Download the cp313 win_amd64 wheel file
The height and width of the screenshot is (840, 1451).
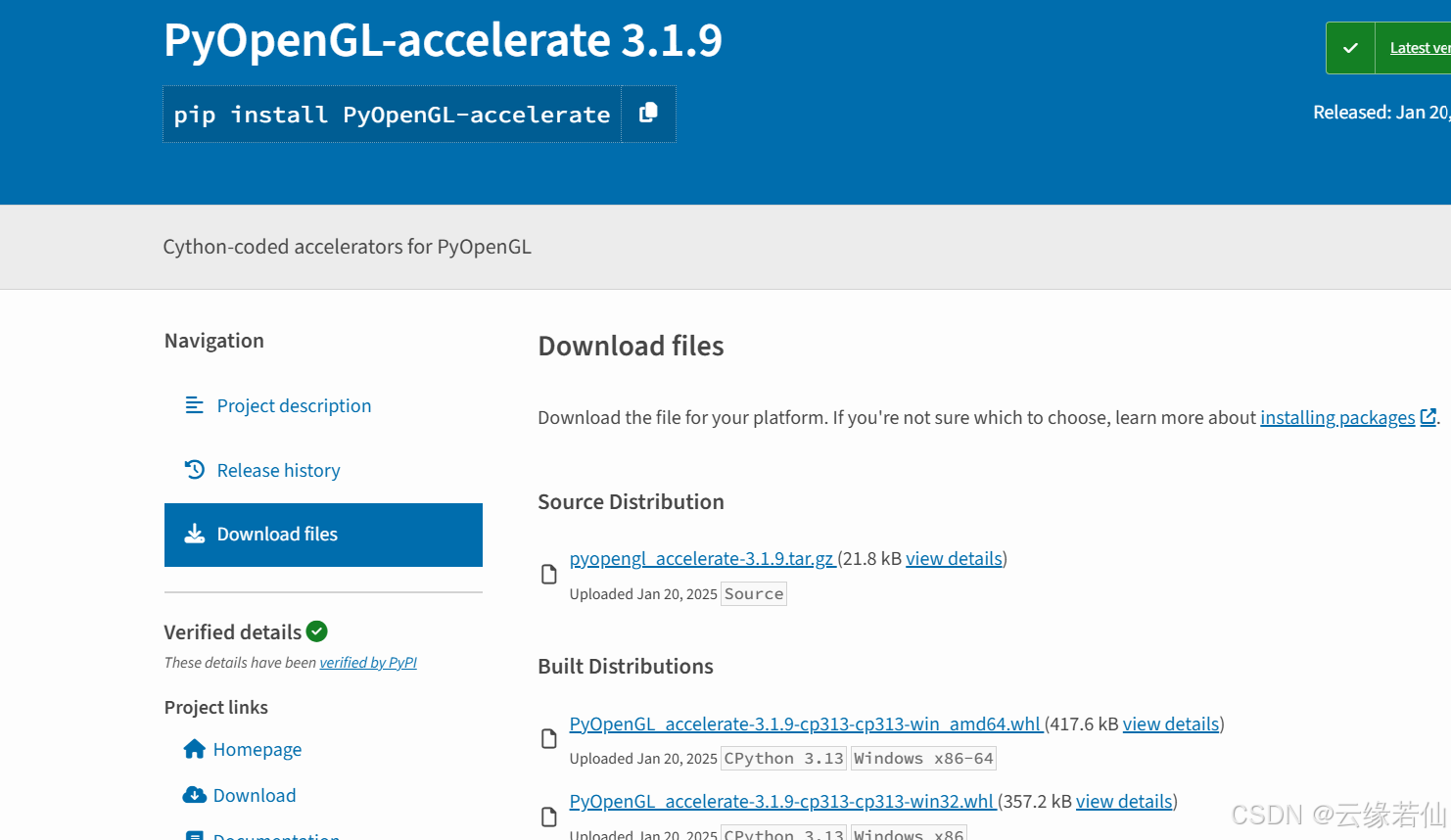tap(805, 723)
